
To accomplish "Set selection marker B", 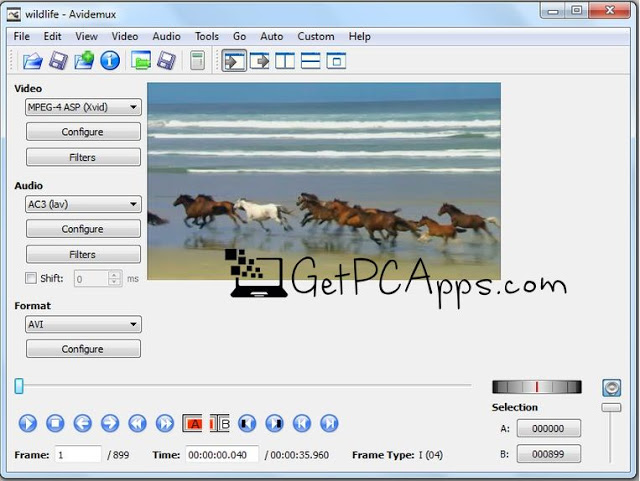I will point(220,423).
